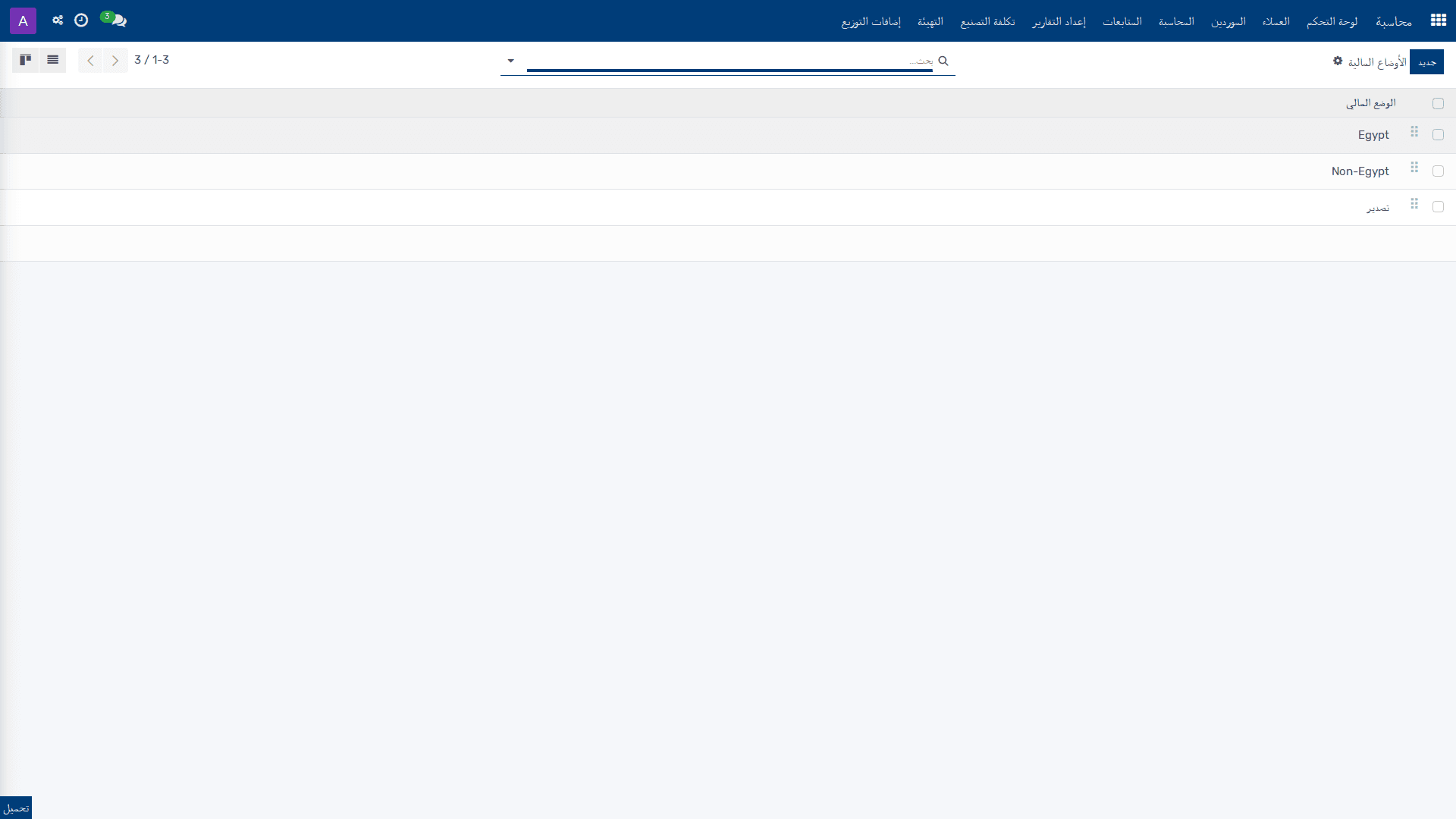Switch to kanban view icon
1456x819 pixels.
point(25,60)
